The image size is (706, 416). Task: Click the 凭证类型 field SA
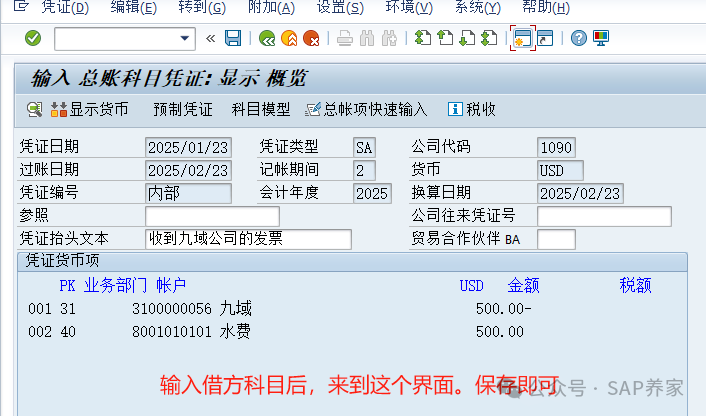[364, 147]
